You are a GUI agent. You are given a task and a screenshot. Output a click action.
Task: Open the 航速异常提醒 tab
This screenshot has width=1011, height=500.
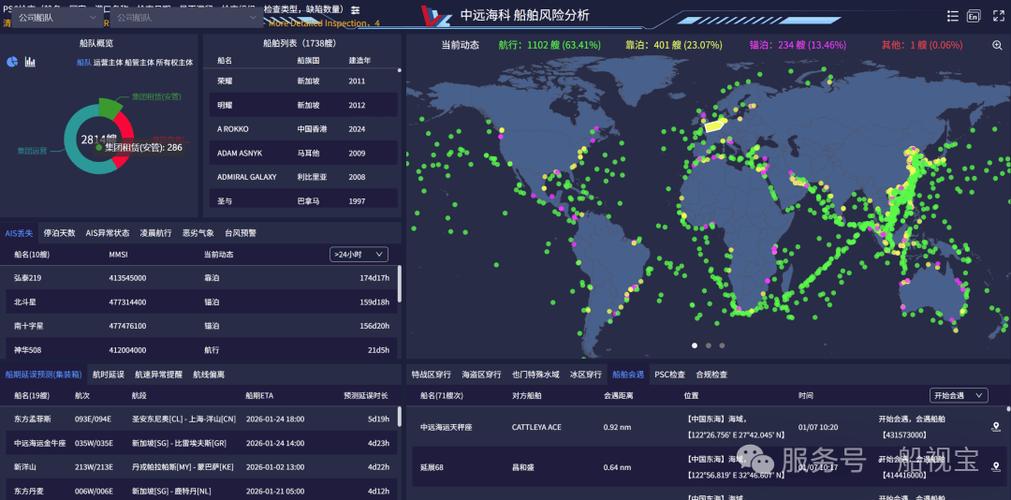pos(159,374)
